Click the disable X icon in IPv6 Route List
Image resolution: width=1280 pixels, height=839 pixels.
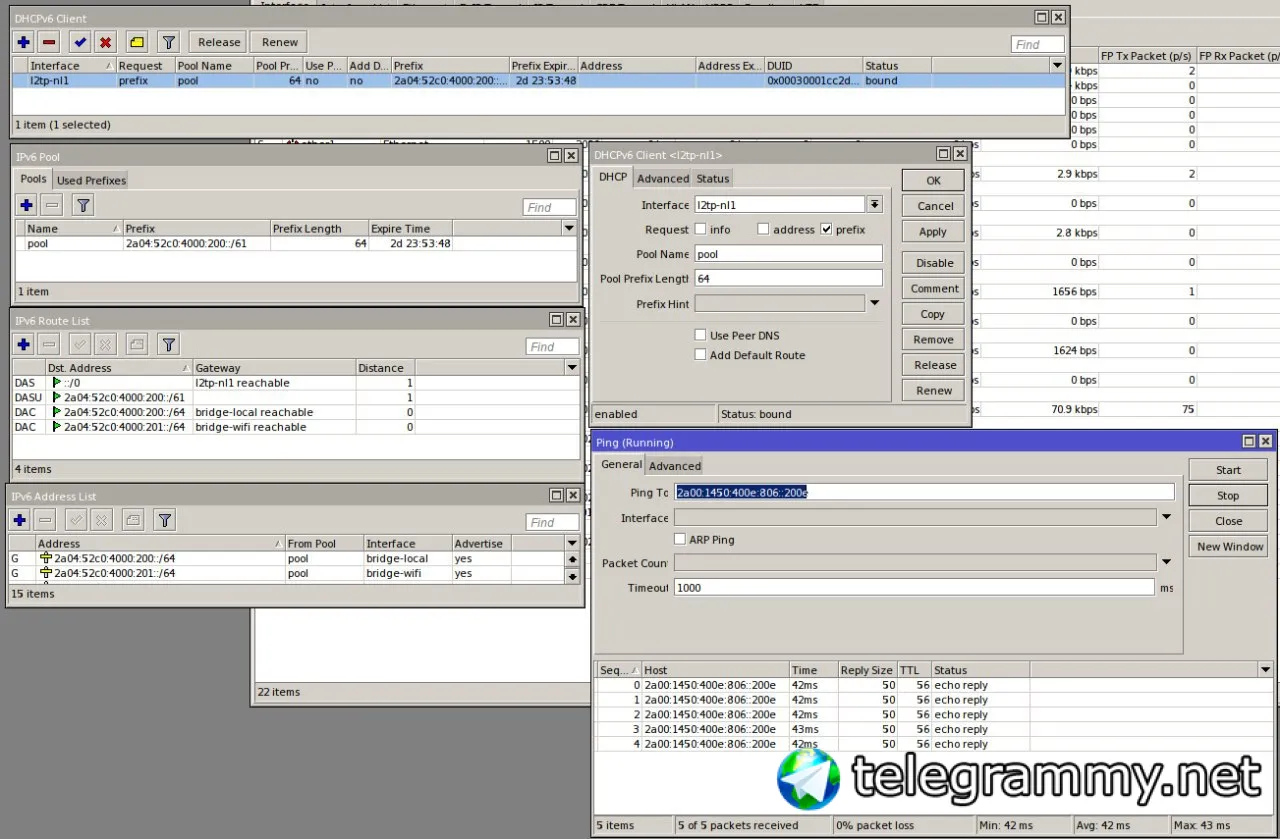tap(105, 344)
